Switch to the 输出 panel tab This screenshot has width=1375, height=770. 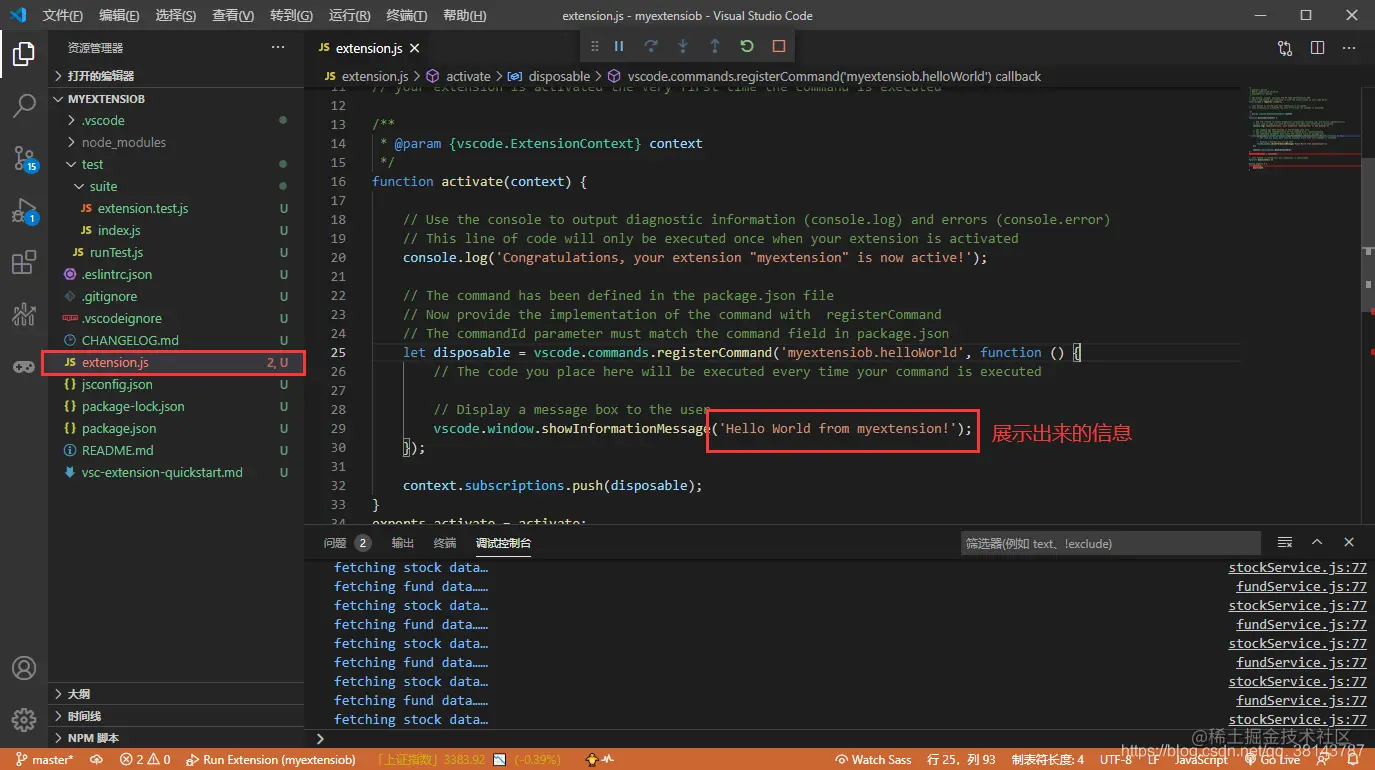[402, 543]
